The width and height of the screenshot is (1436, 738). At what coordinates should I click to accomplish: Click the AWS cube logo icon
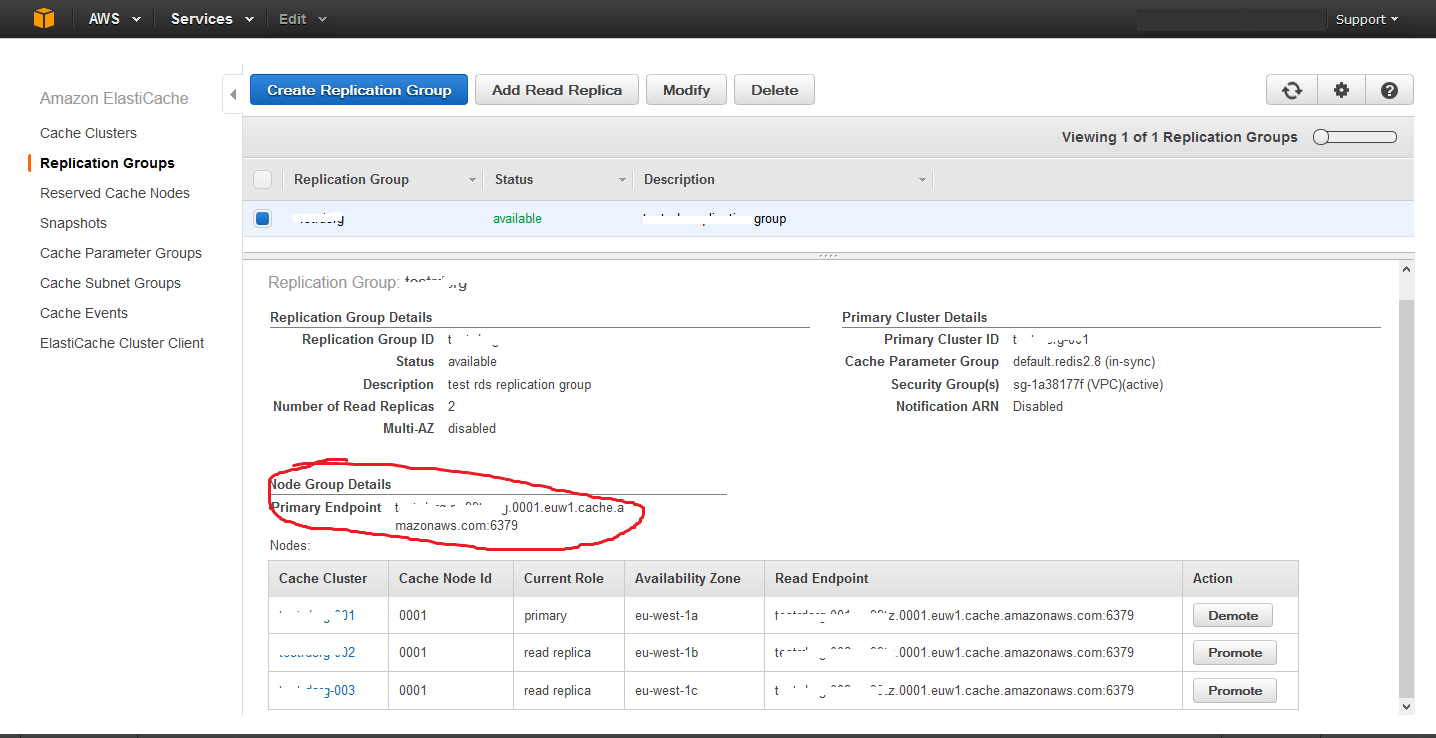coord(43,18)
